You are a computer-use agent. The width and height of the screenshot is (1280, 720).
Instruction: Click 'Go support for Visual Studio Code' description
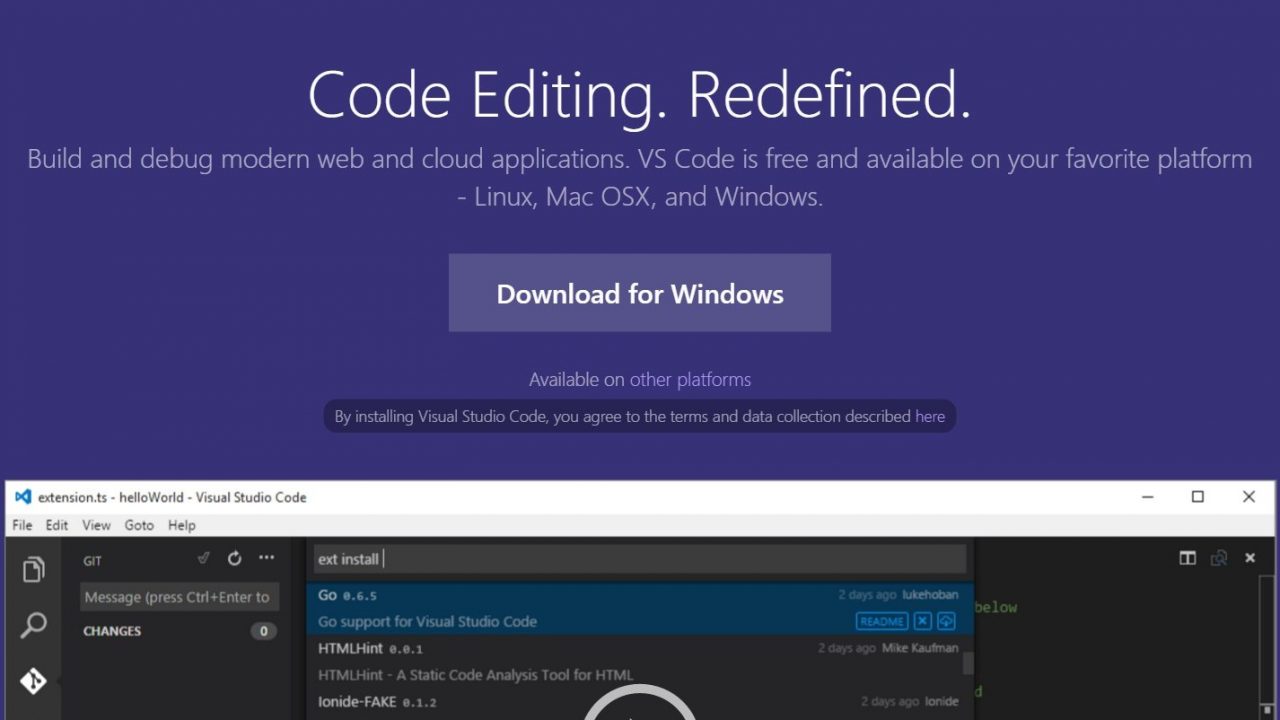tap(427, 622)
